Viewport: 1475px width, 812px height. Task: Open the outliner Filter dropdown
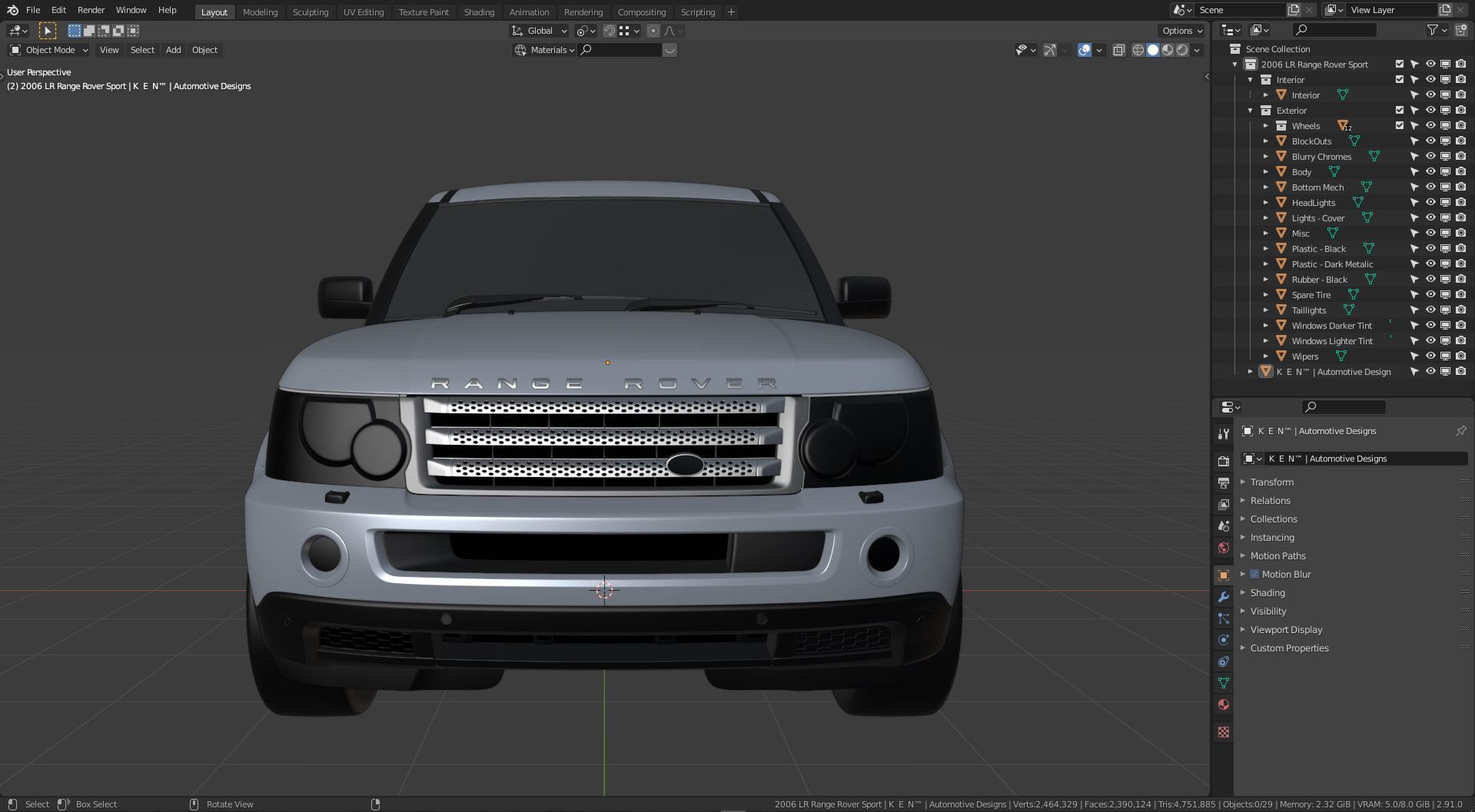(1437, 30)
